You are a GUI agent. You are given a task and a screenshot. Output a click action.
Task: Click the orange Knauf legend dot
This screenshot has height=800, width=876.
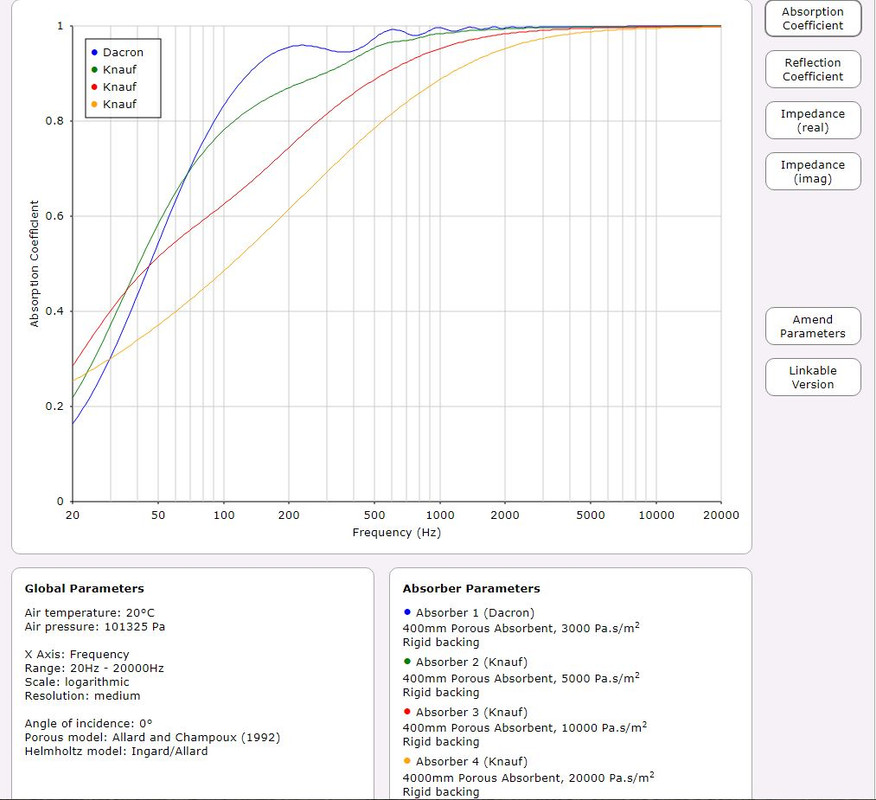click(94, 104)
